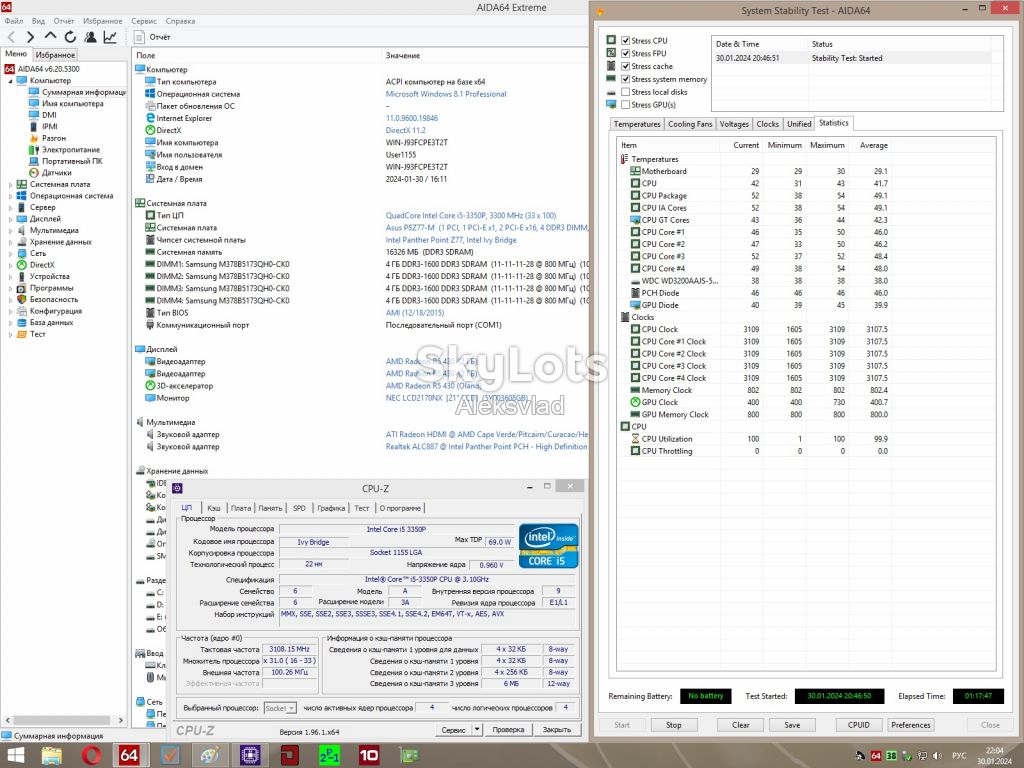The width and height of the screenshot is (1024, 768).
Task: Uncheck the Stress FPU checkbox
Action: pos(626,54)
